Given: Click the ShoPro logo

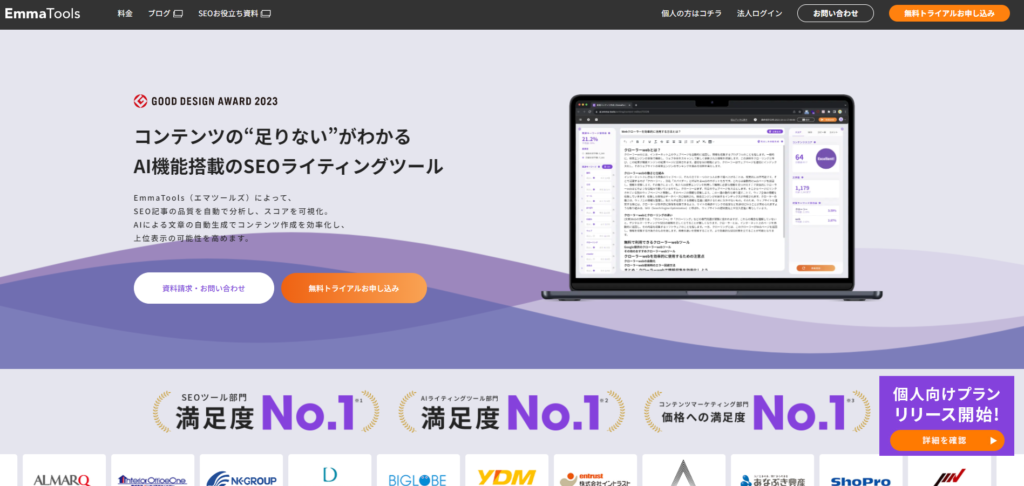Looking at the screenshot, I should pos(860,478).
